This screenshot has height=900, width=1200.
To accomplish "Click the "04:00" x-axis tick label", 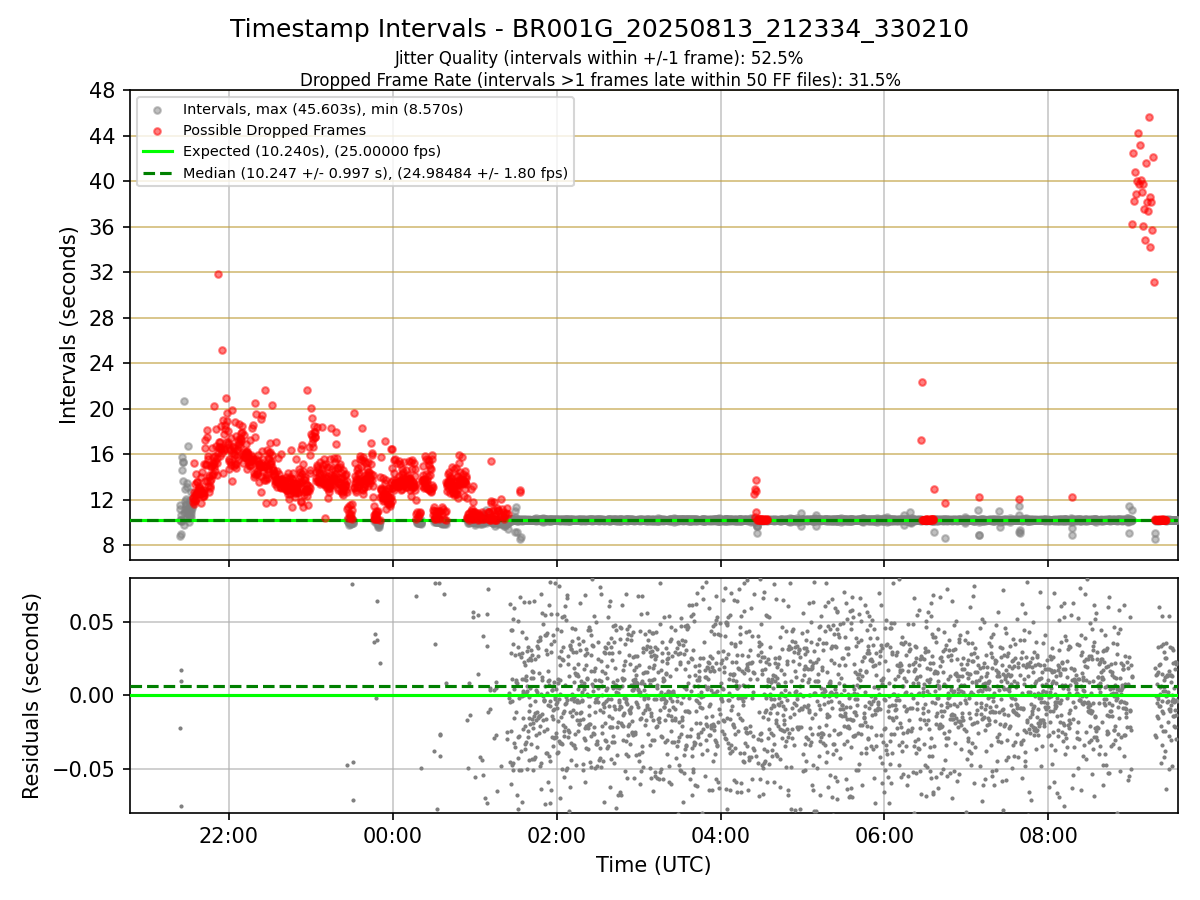I will pos(721,835).
